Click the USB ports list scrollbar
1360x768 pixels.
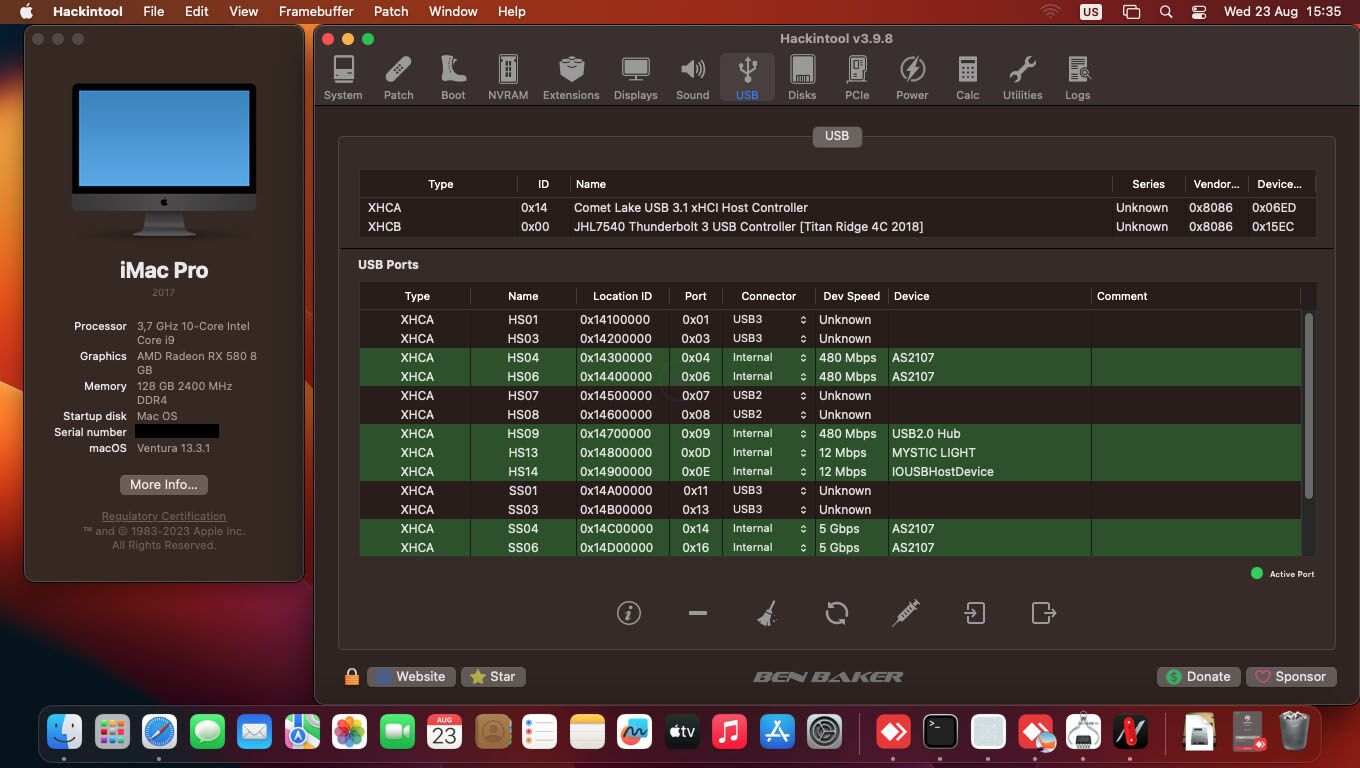(1309, 406)
